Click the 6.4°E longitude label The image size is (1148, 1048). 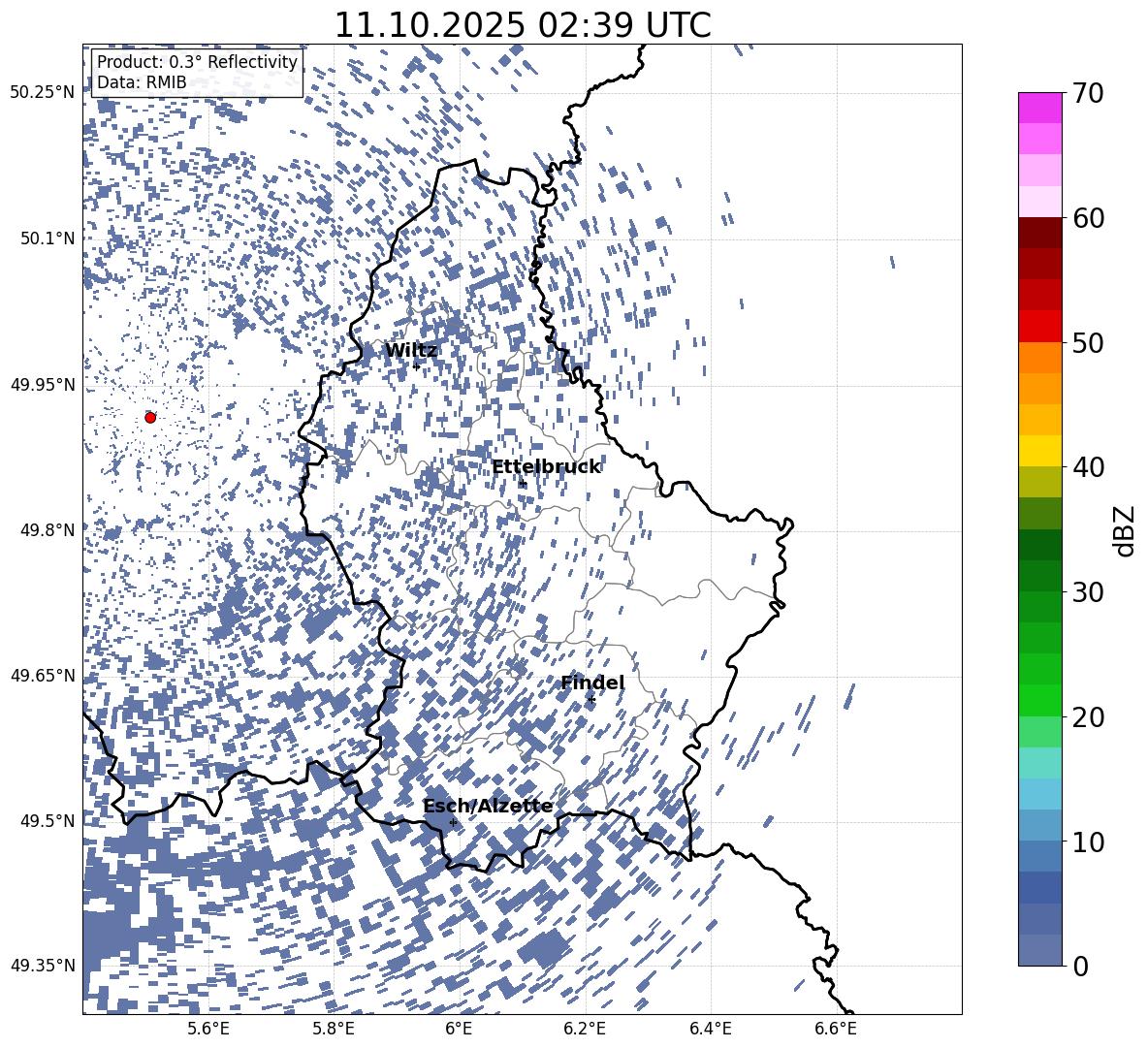pyautogui.click(x=710, y=1029)
